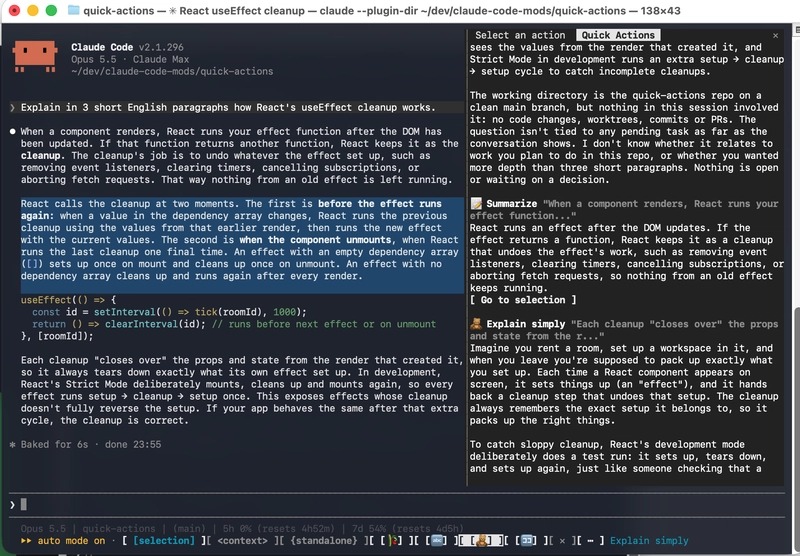Viewport: 800px width, 556px height.
Task: Toggle auto mode on indicator
Action: tap(71, 541)
